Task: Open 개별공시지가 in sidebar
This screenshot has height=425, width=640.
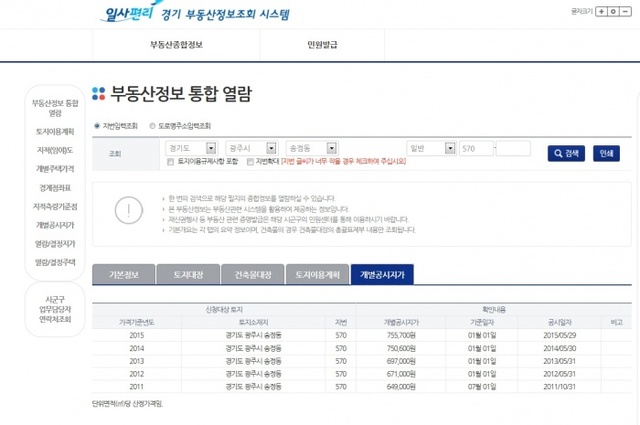Action: (x=55, y=225)
